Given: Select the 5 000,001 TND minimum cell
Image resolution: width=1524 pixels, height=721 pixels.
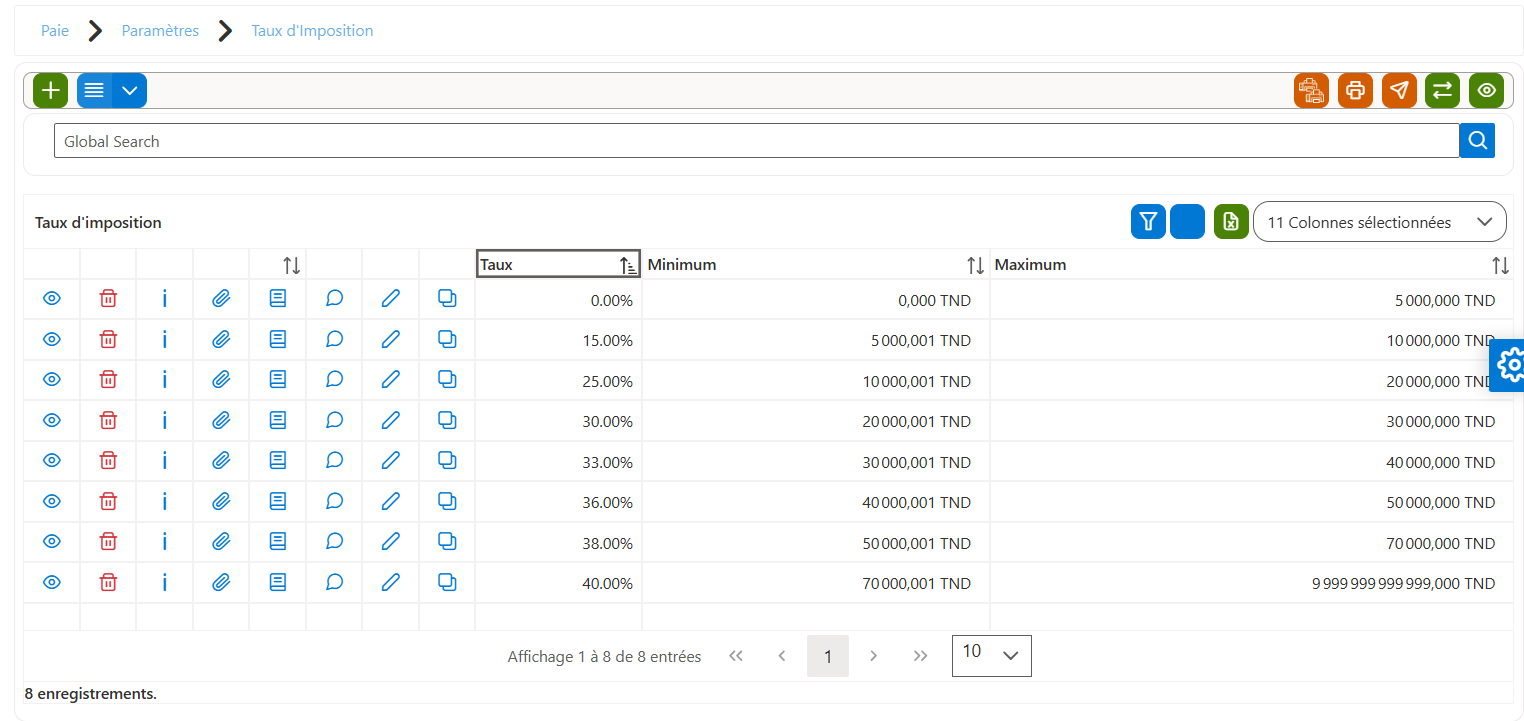Looking at the screenshot, I should click(815, 340).
